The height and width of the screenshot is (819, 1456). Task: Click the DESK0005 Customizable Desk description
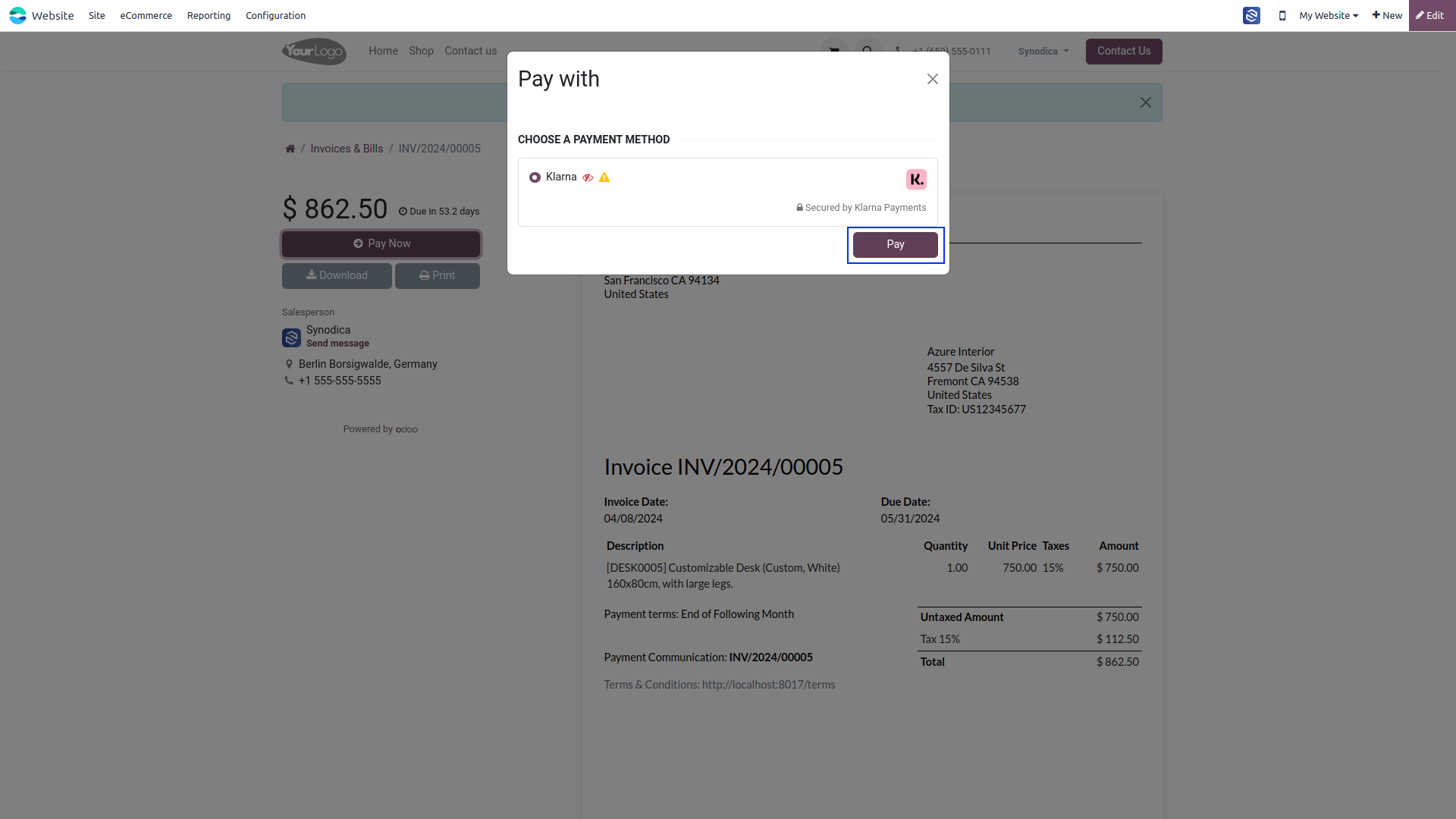[x=723, y=576]
